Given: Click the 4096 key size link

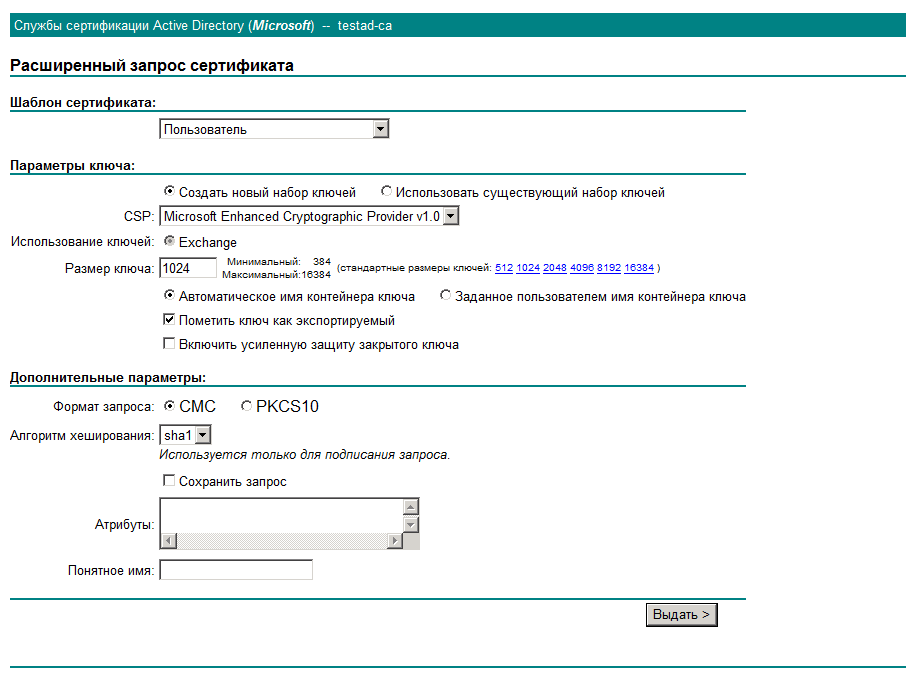Looking at the screenshot, I should pos(582,267).
